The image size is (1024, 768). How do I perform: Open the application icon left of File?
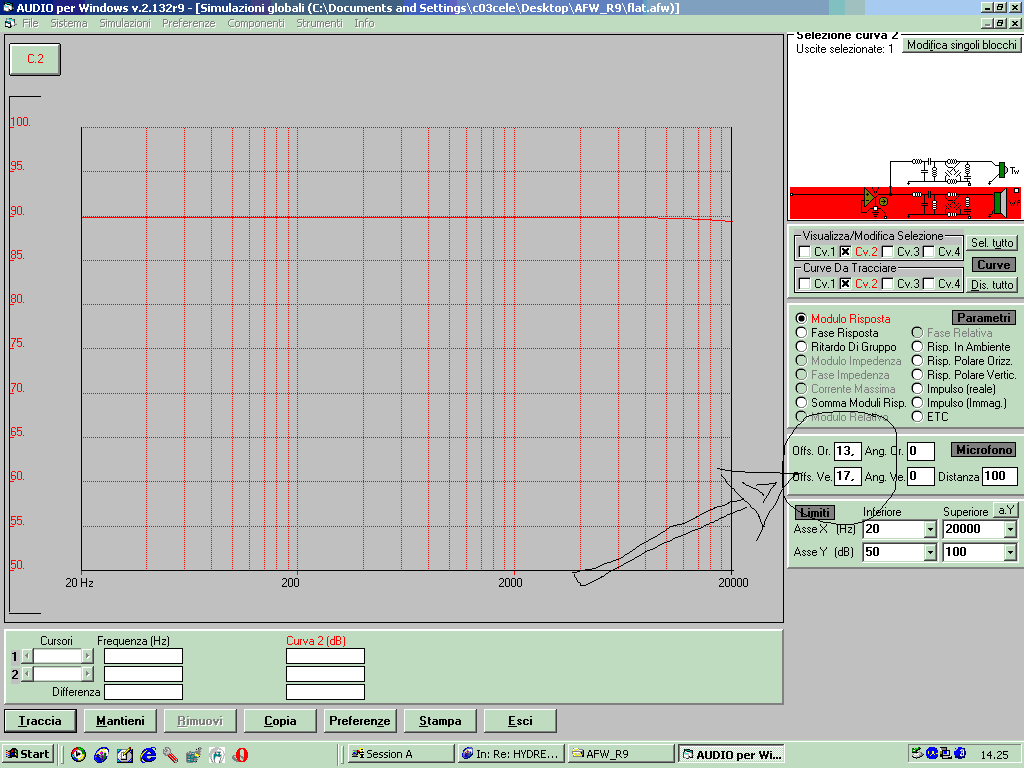click(9, 23)
